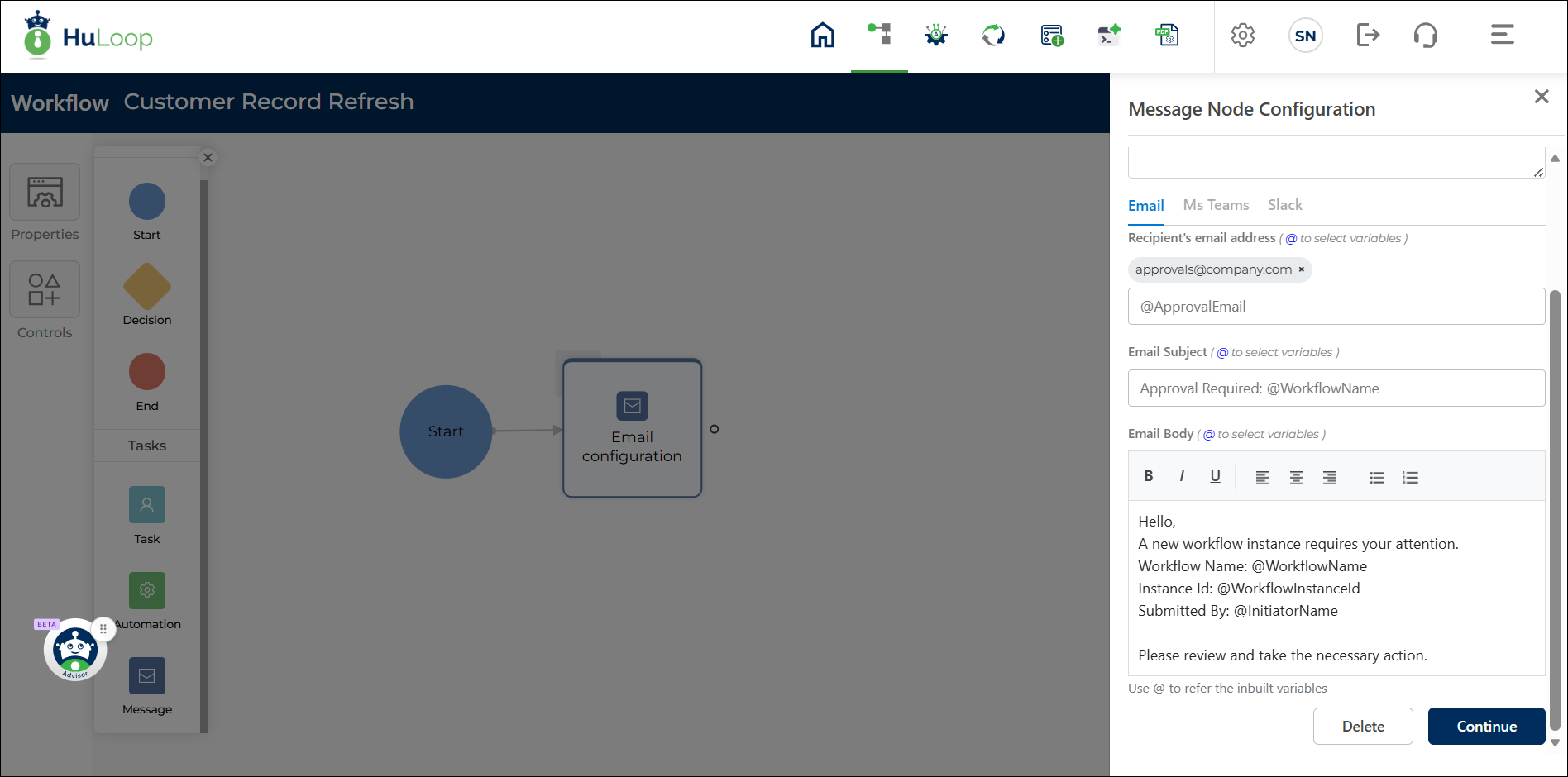Viewport: 1568px width, 777px height.
Task: Open the Properties panel icon
Action: click(45, 192)
